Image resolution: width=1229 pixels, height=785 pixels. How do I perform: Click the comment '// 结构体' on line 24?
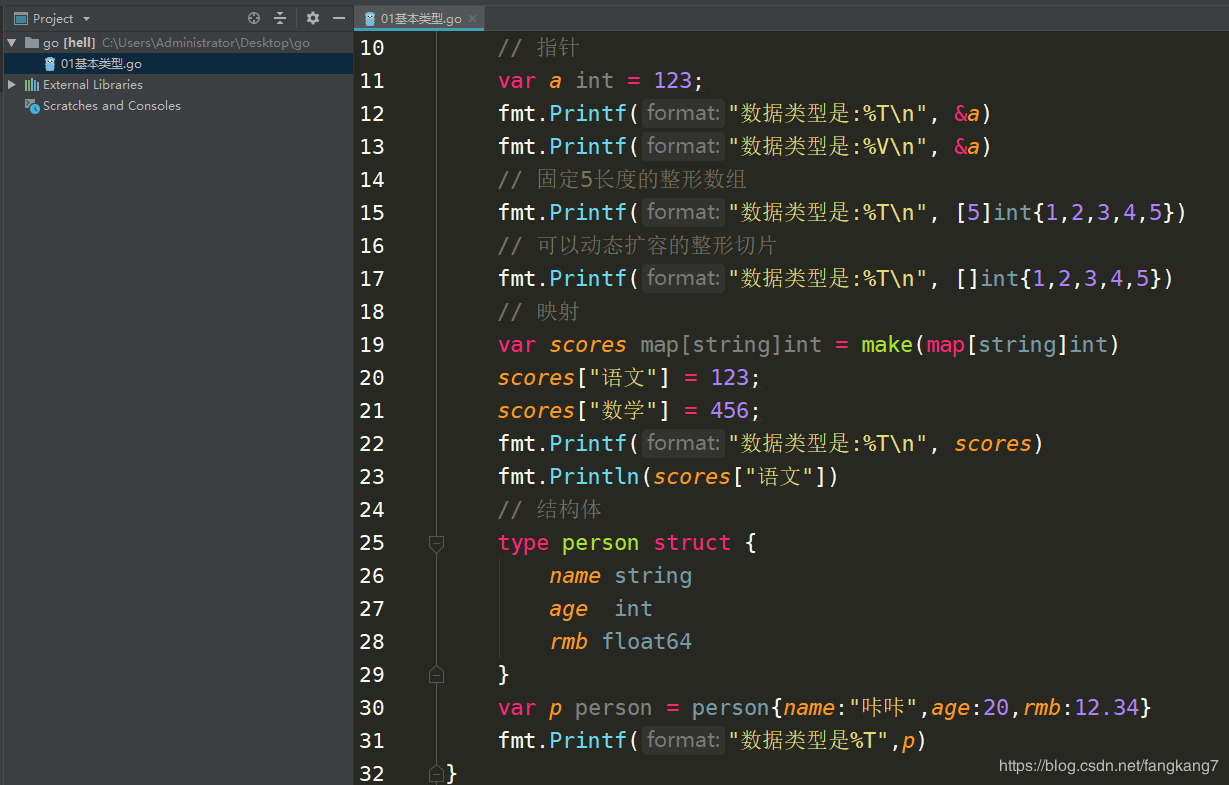(x=550, y=510)
